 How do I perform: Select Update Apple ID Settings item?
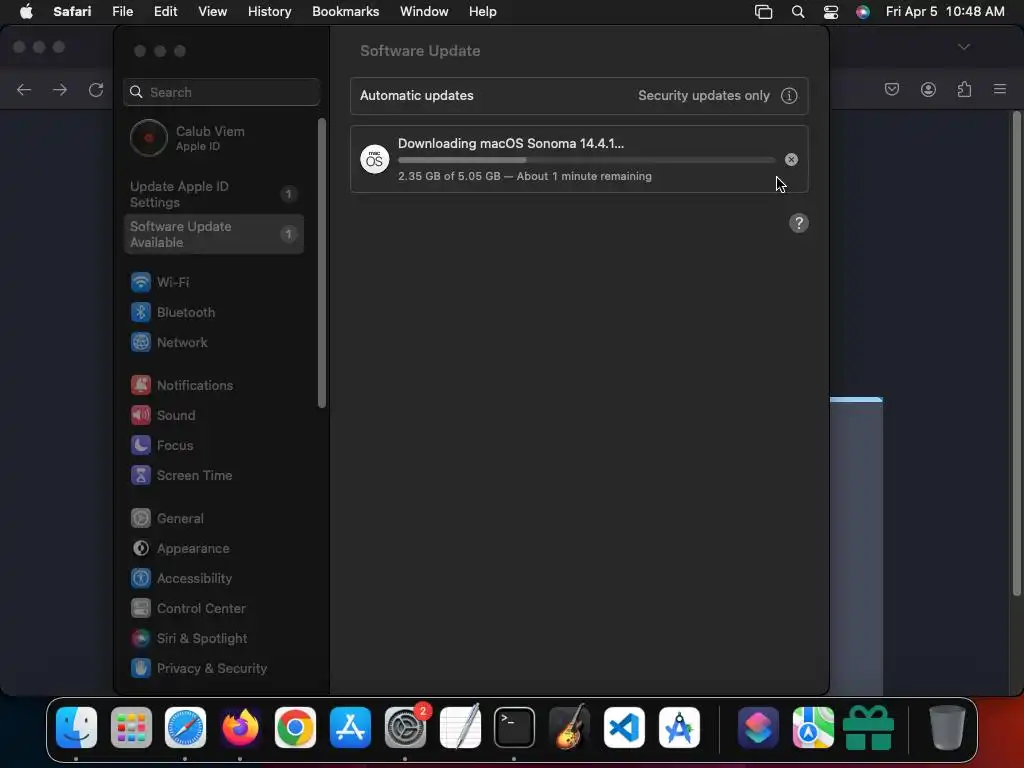214,195
